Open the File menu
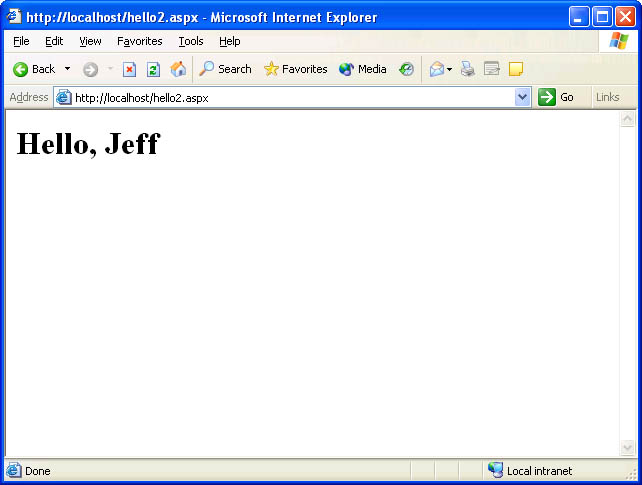 point(21,41)
